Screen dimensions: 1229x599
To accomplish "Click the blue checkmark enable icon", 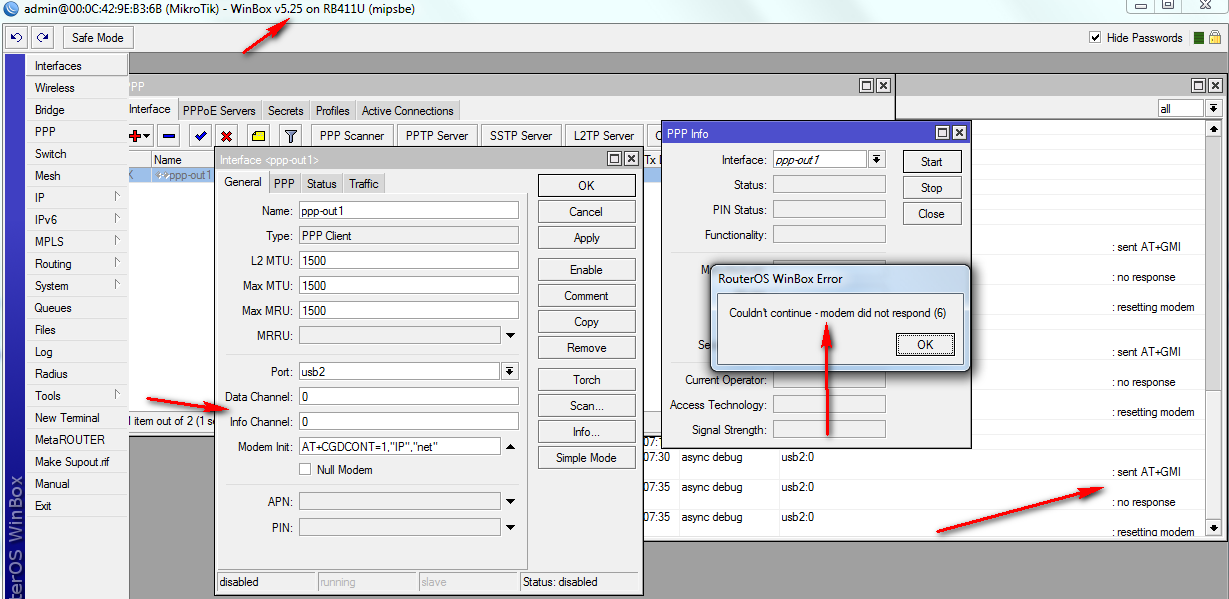I will 200,136.
